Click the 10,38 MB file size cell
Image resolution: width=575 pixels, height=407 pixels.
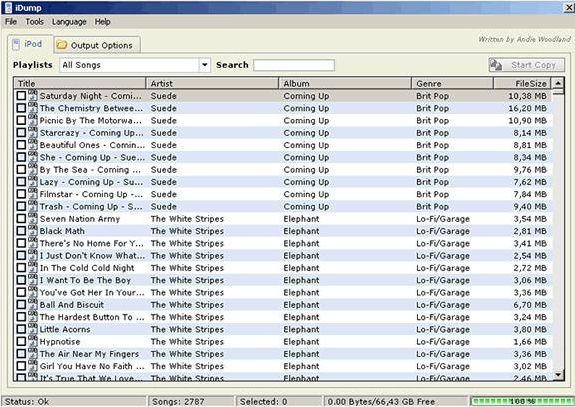(527, 96)
